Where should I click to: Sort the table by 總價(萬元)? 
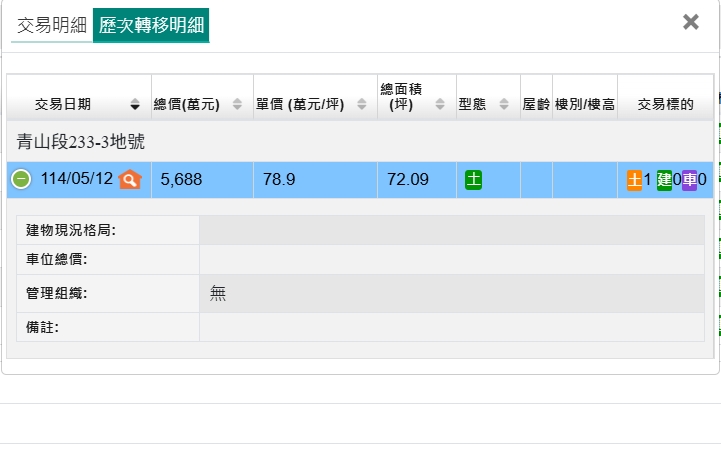pos(237,104)
